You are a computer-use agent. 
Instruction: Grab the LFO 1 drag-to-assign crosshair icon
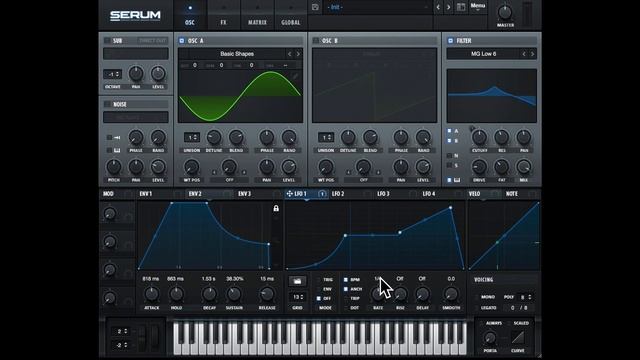(289, 194)
